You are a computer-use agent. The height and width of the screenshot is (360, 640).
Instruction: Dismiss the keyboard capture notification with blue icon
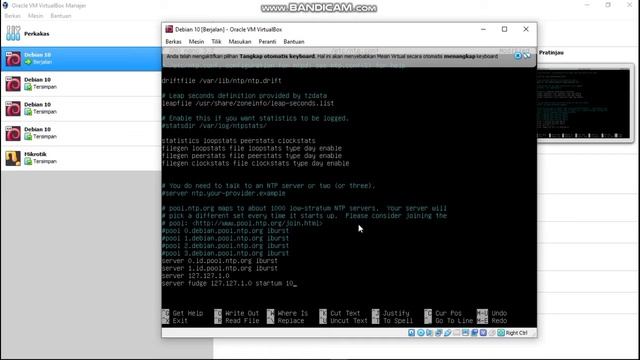click(x=518, y=56)
